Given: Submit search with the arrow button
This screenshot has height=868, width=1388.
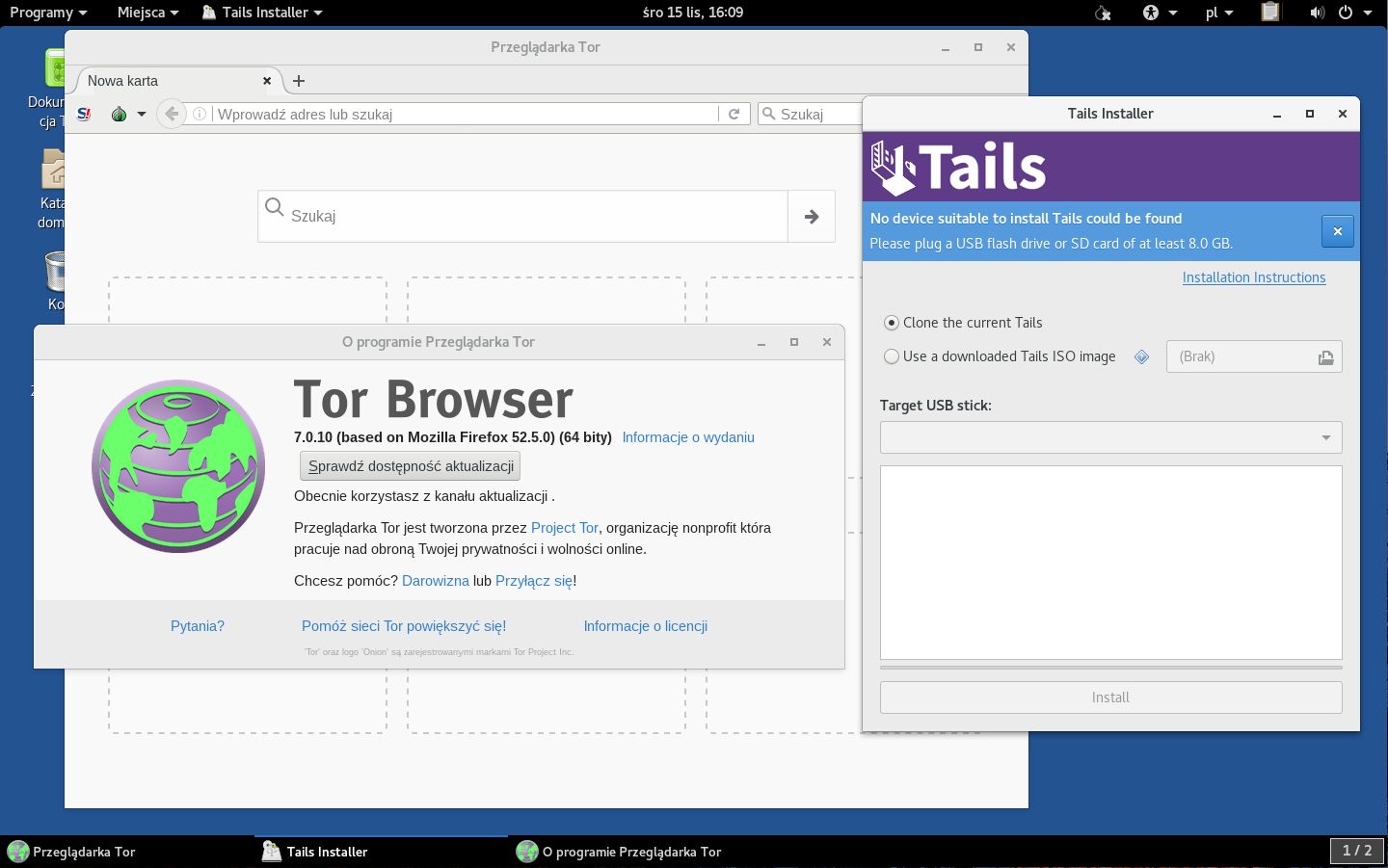Looking at the screenshot, I should [x=812, y=216].
